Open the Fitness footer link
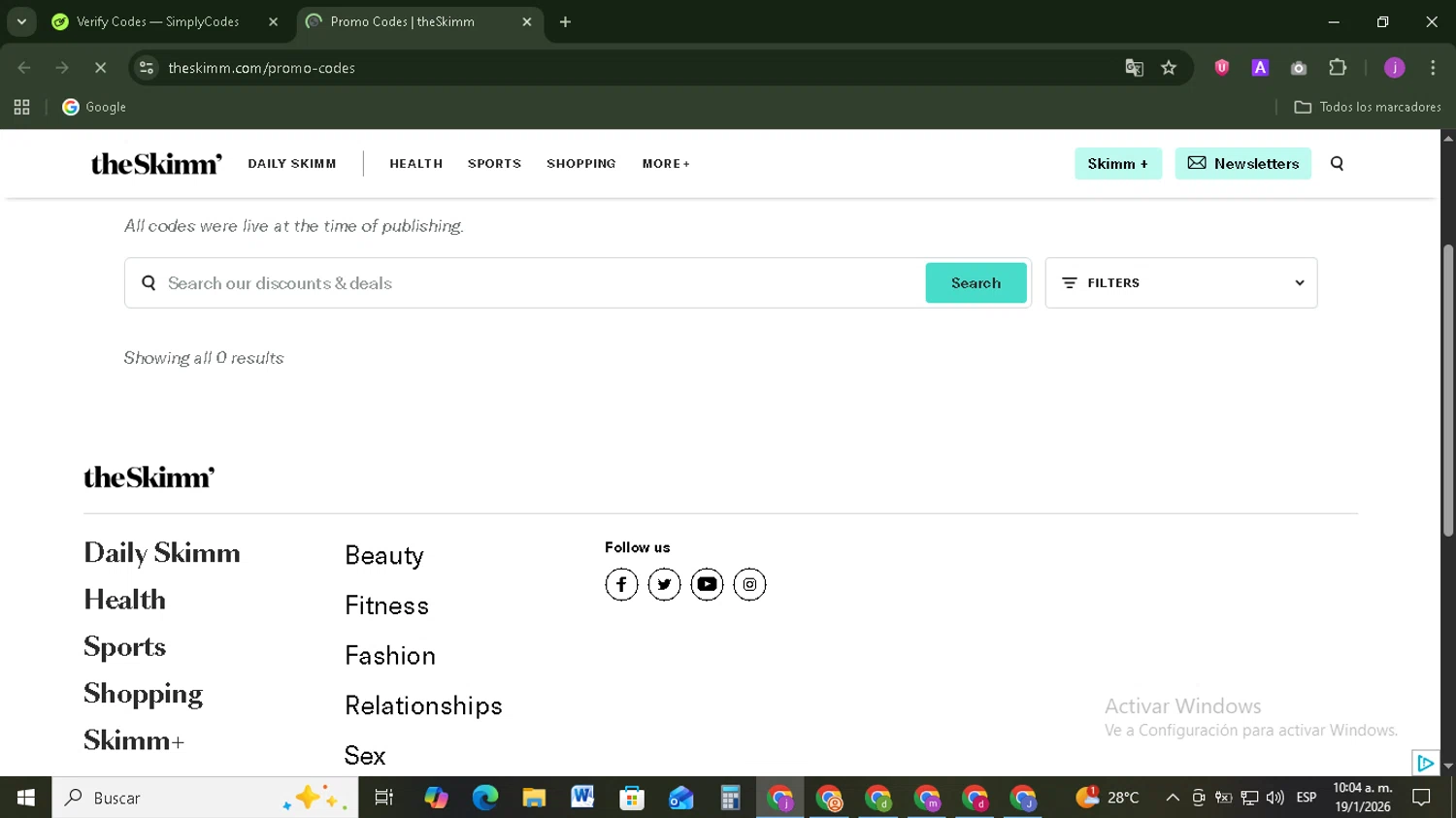 coord(386,605)
